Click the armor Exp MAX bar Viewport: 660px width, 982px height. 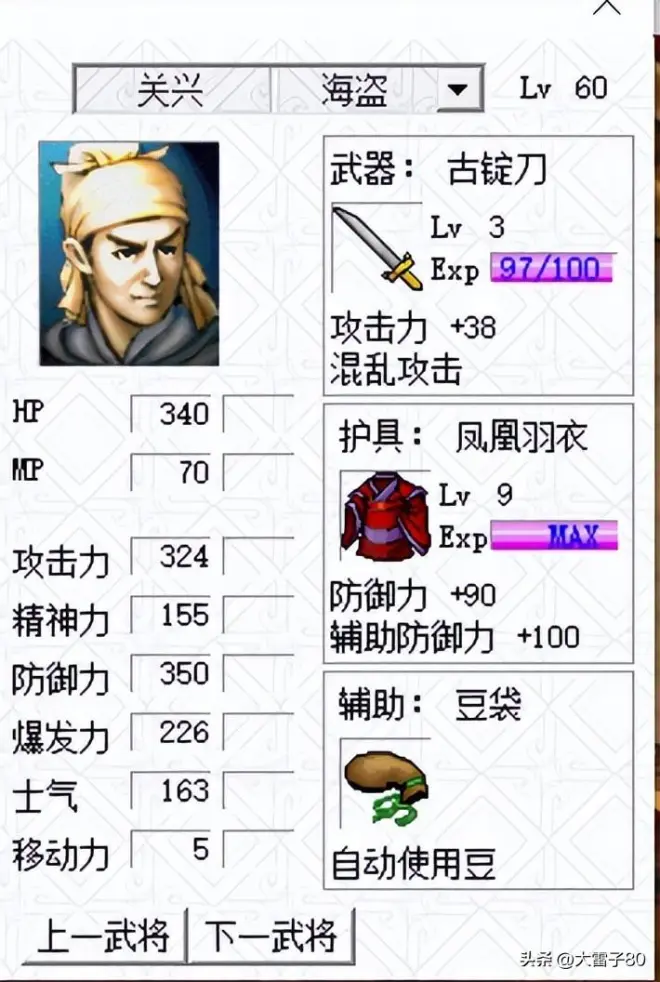pyautogui.click(x=554, y=536)
